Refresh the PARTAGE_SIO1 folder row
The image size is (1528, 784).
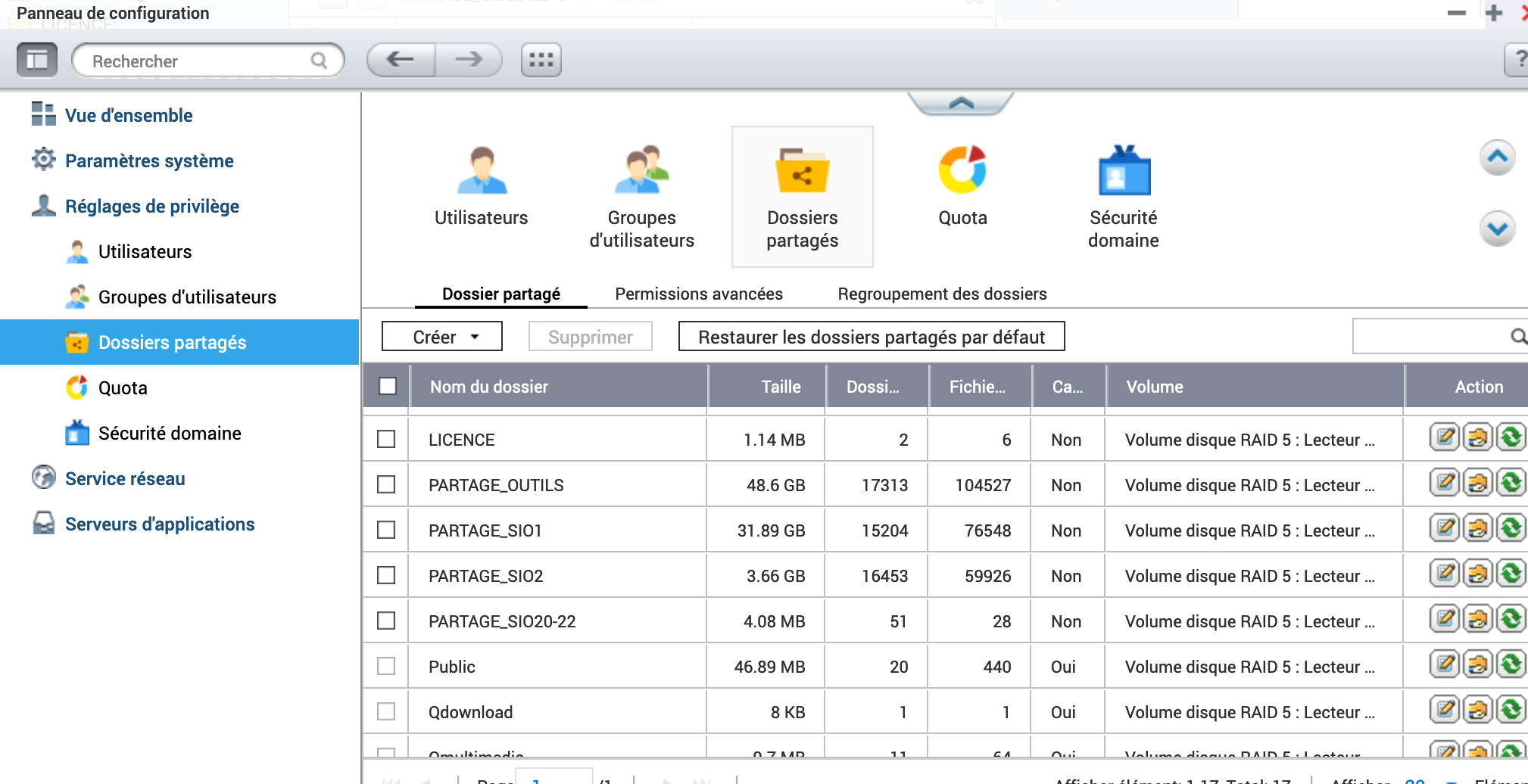tap(1511, 528)
